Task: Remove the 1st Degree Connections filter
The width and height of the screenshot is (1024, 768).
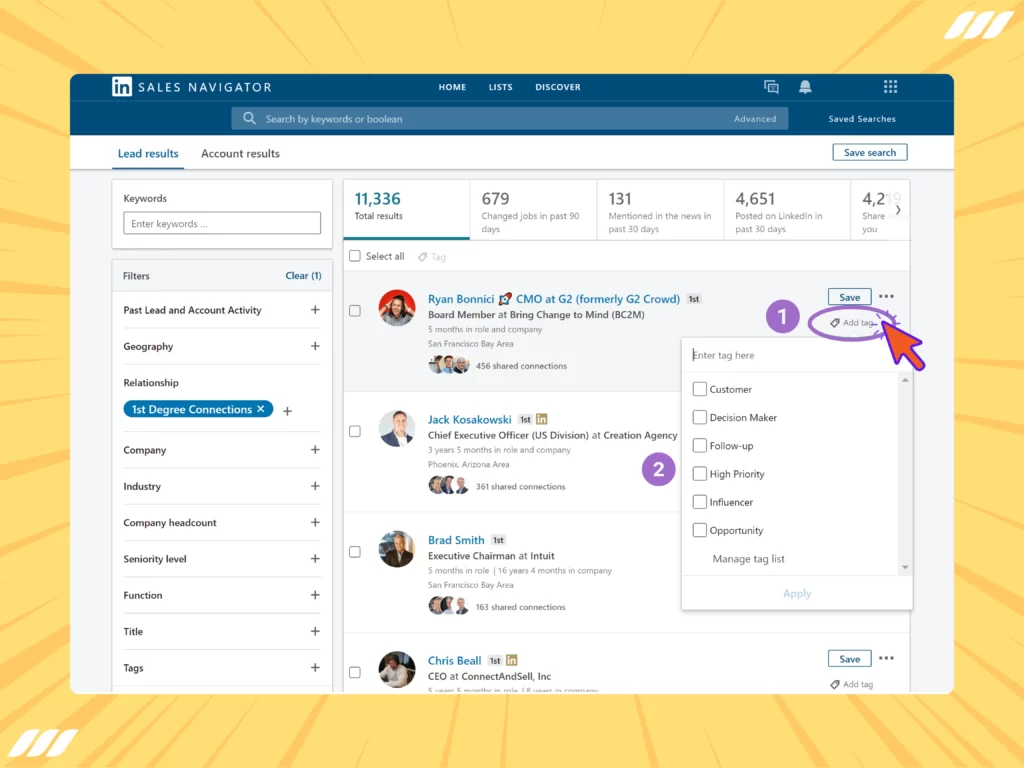Action: point(261,409)
